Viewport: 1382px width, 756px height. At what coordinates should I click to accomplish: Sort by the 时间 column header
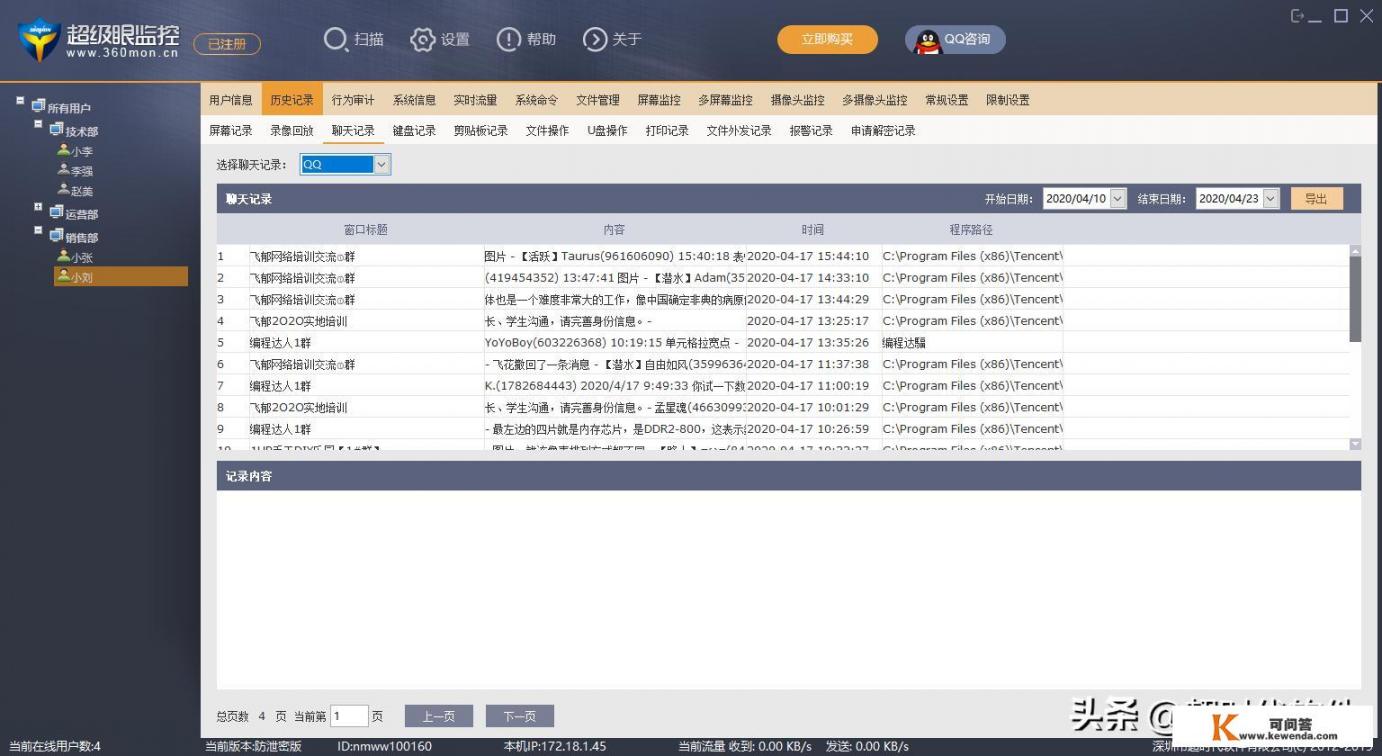[813, 229]
